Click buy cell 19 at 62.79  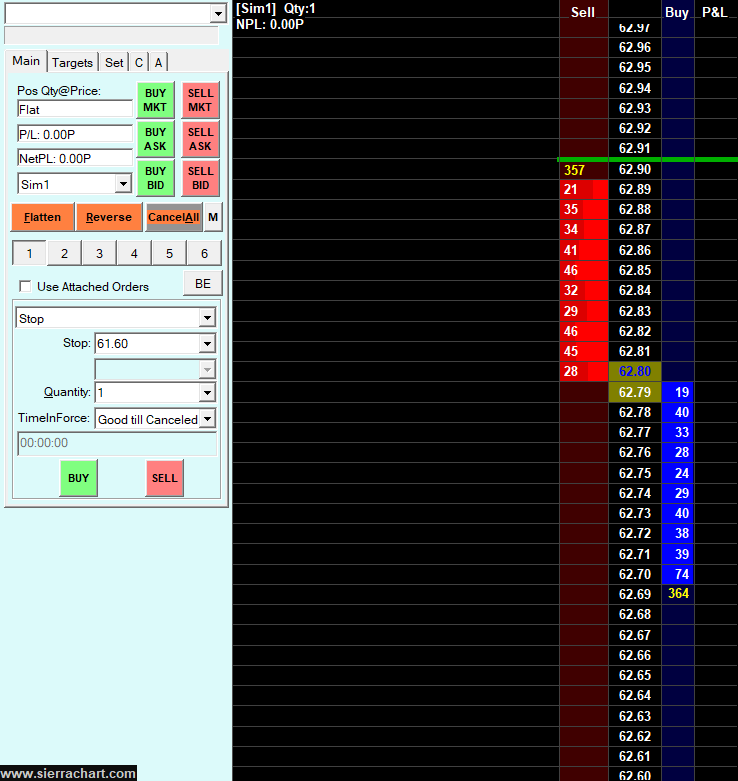678,392
